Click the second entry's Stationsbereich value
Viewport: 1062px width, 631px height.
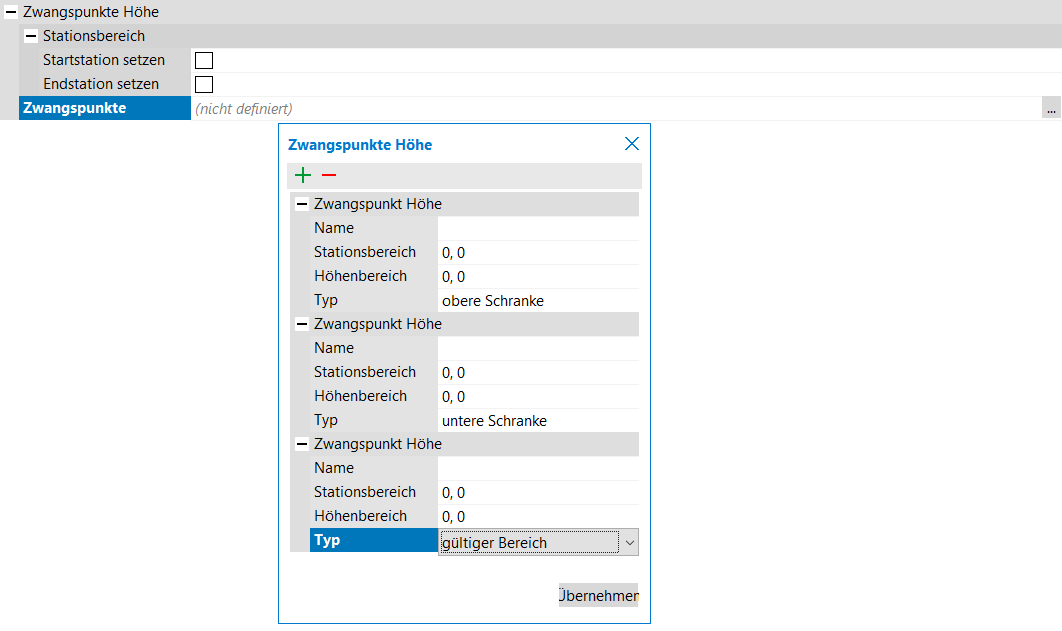coord(537,373)
